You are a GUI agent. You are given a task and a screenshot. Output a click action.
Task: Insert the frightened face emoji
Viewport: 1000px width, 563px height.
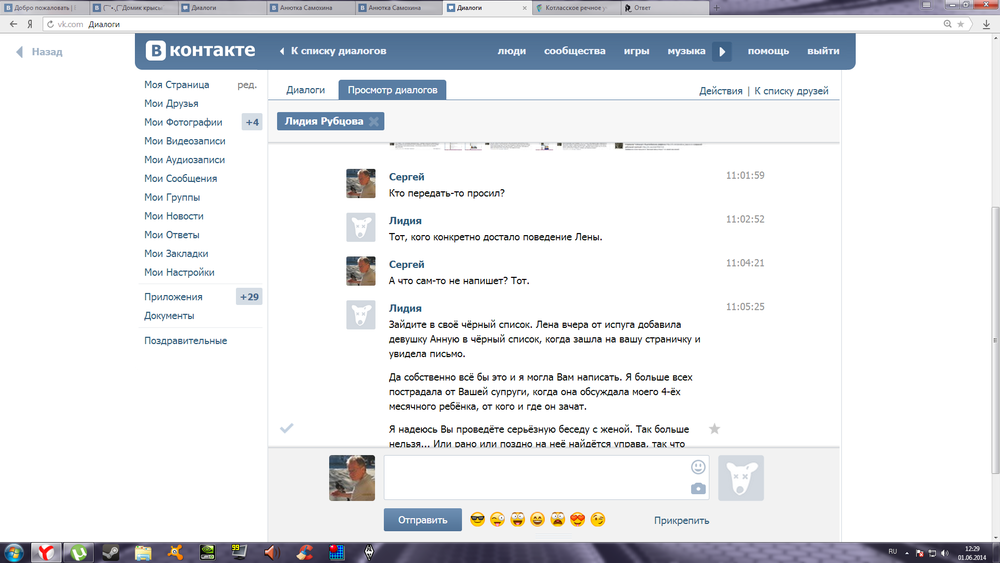tap(557, 520)
